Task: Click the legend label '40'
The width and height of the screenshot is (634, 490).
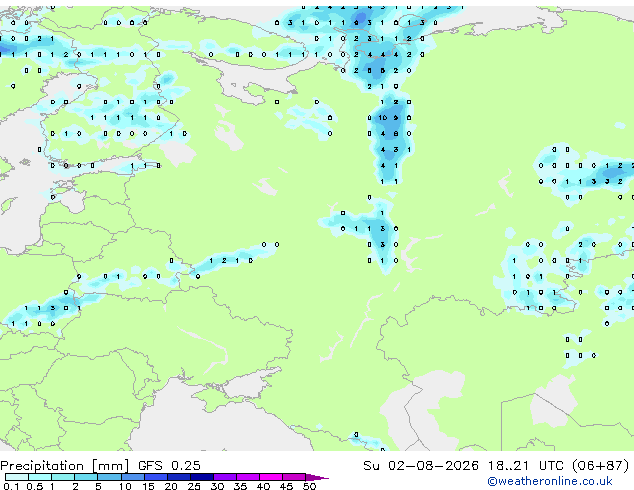Action: point(263,486)
